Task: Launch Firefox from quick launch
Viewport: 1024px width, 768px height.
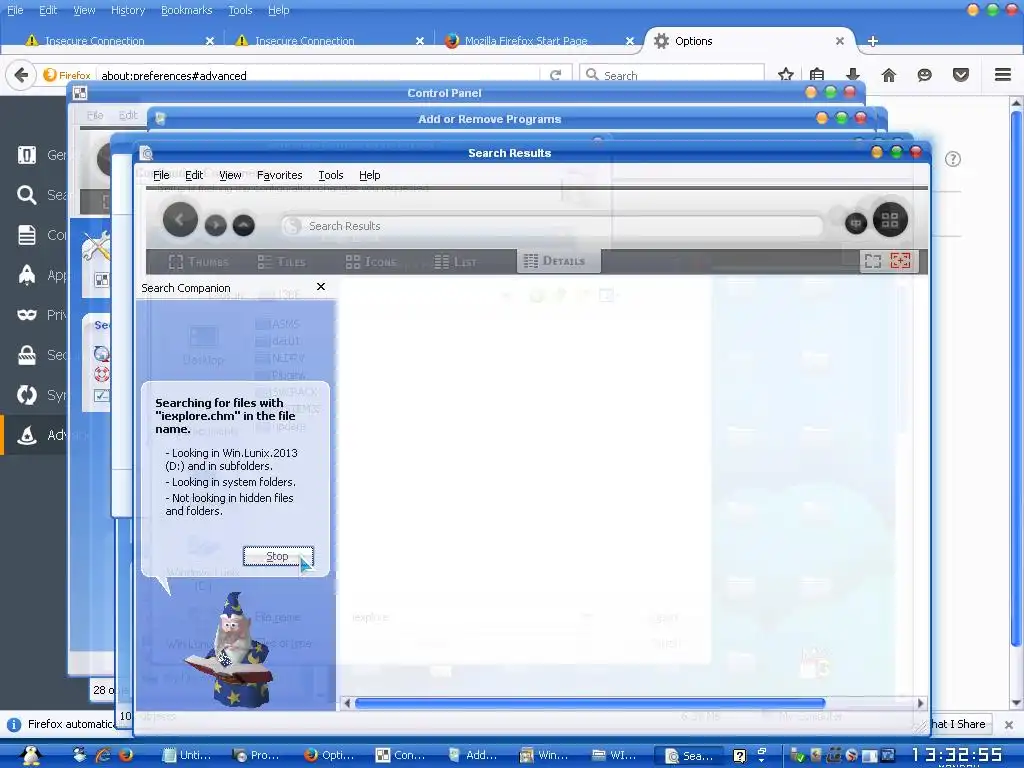Action: pos(125,755)
